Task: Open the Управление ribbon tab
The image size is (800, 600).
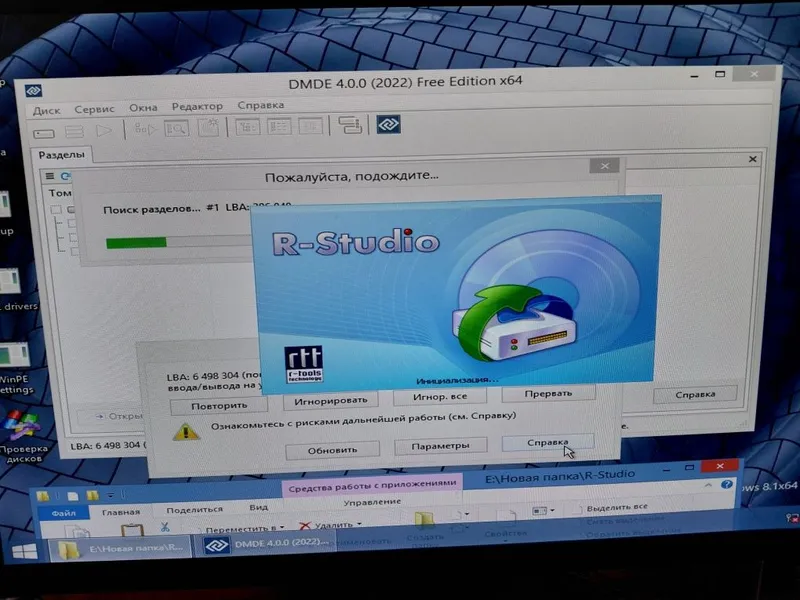Action: 372,502
